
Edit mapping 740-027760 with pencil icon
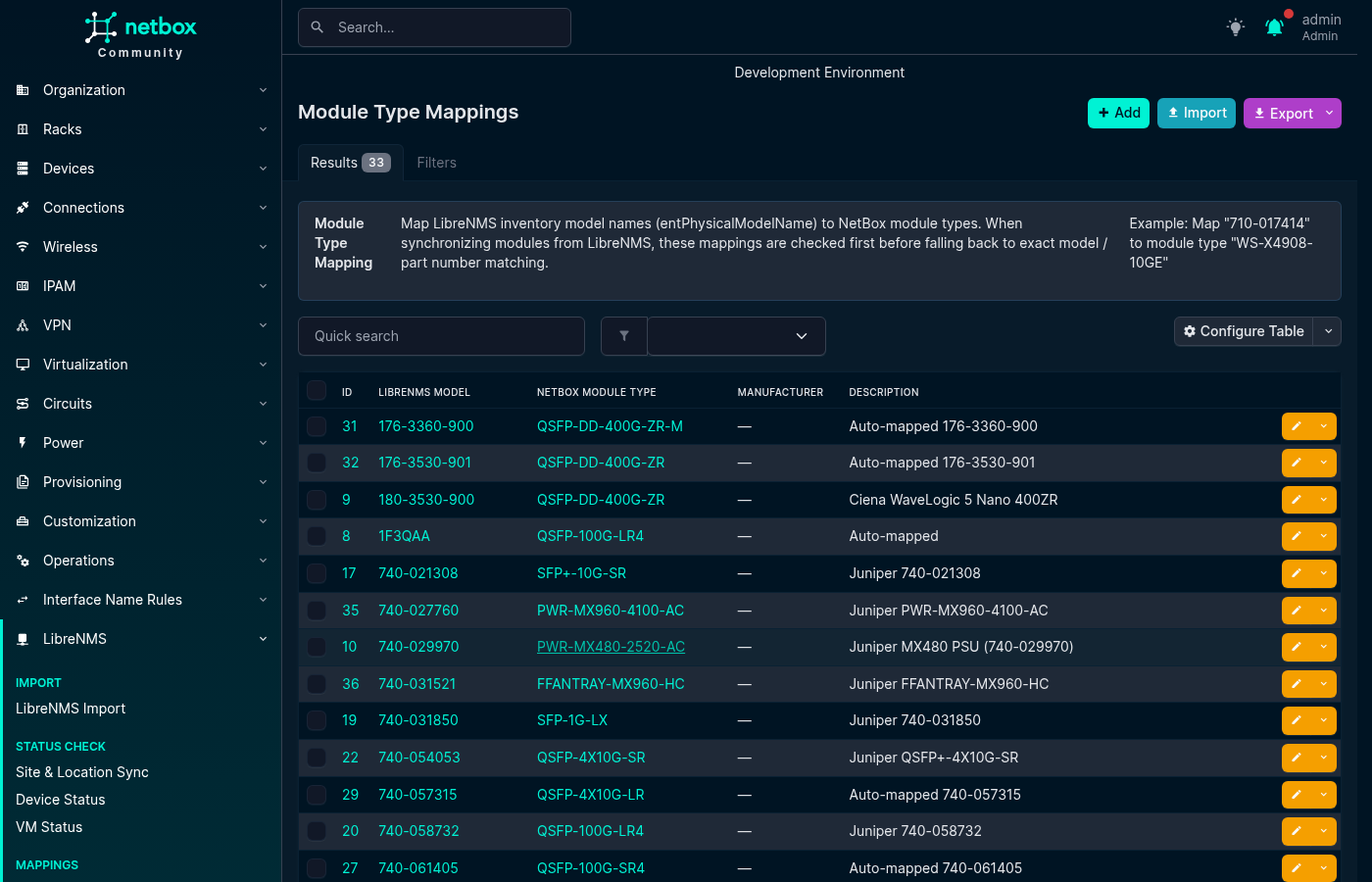point(1297,611)
